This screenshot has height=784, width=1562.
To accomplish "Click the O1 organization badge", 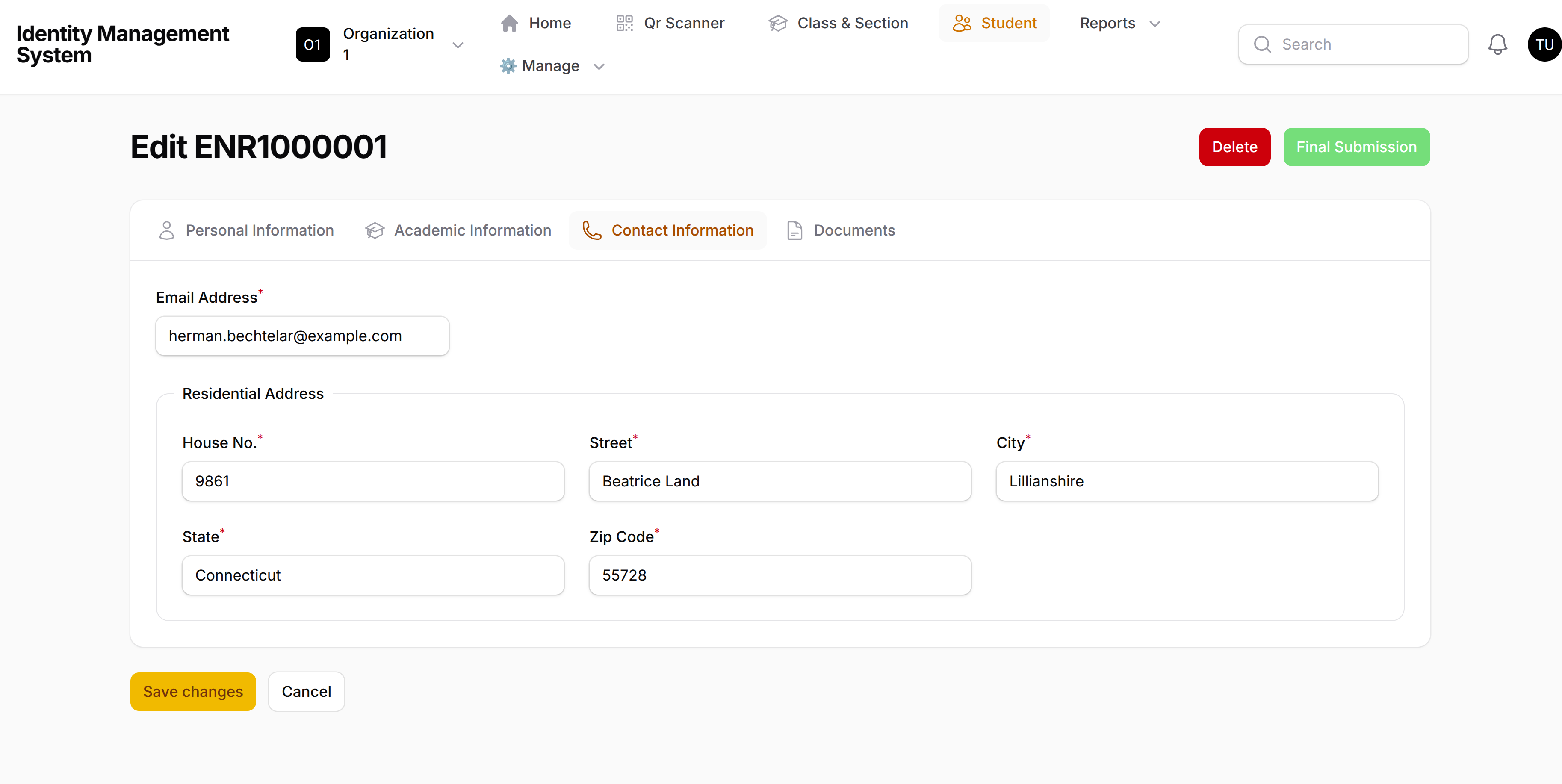I will pos(312,44).
